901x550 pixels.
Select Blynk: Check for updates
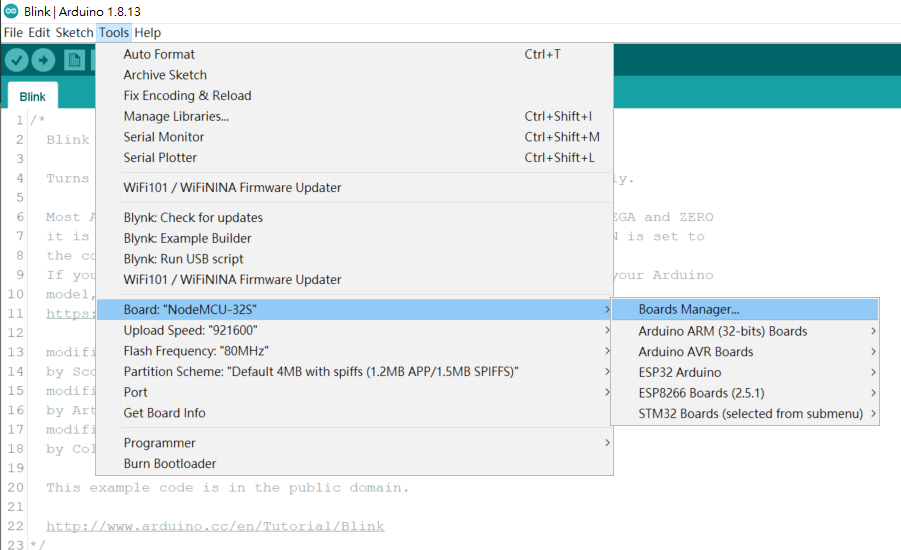(x=355, y=217)
